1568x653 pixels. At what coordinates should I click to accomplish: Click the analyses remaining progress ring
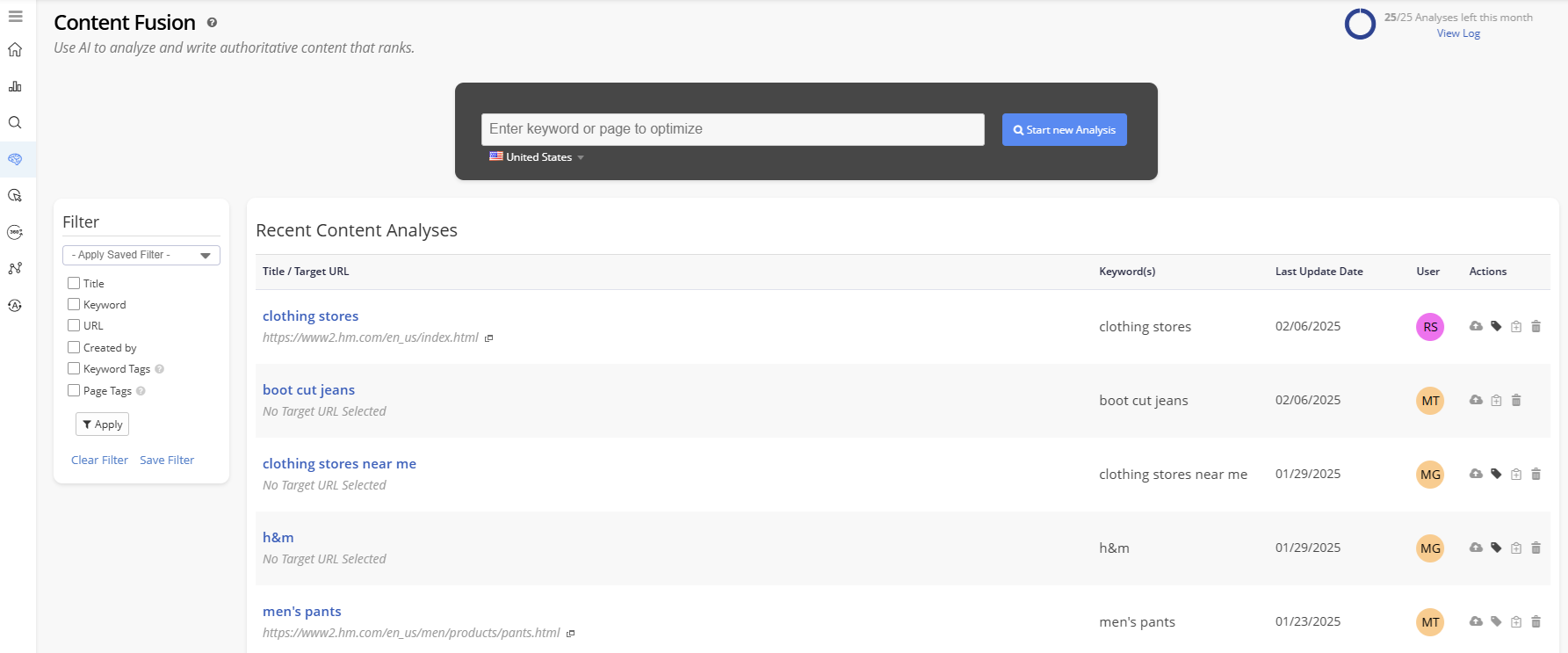(1360, 24)
